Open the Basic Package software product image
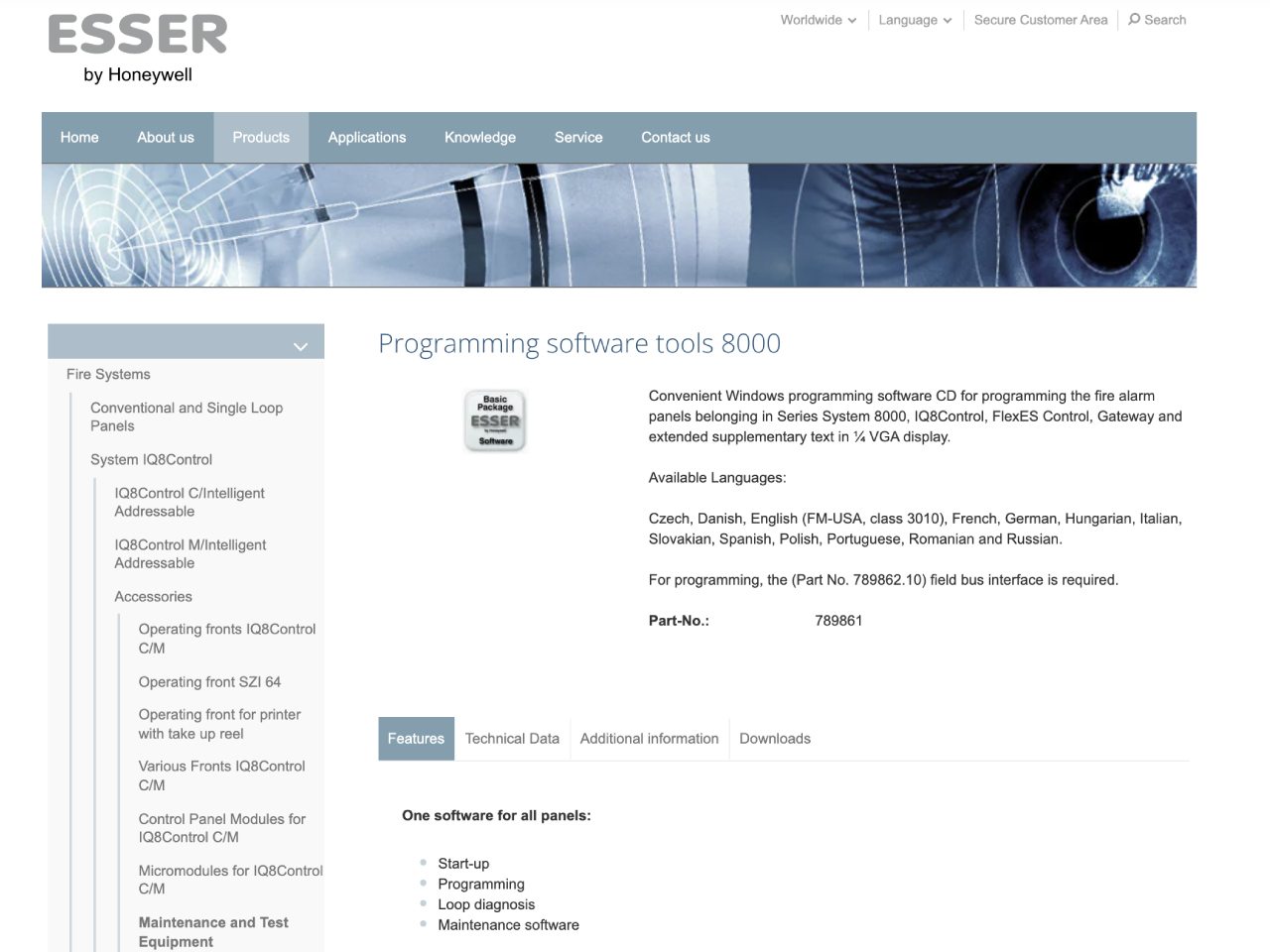1270x952 pixels. (x=495, y=420)
